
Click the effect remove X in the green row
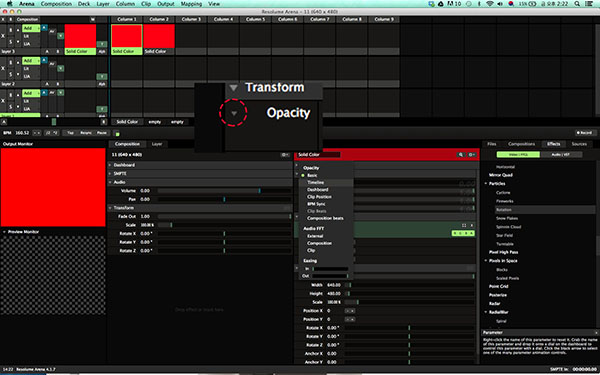point(472,225)
